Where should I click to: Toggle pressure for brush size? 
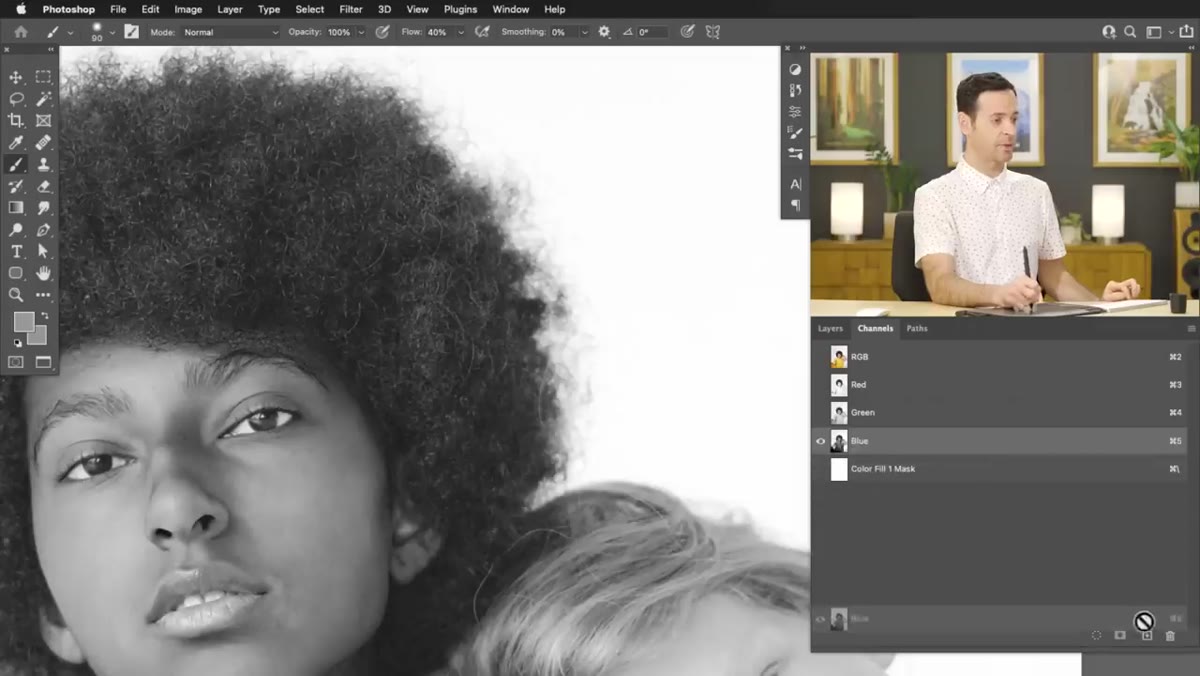point(687,32)
